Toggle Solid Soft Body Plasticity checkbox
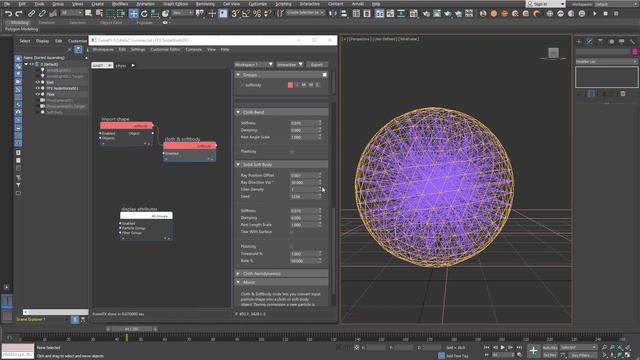 coord(291,247)
